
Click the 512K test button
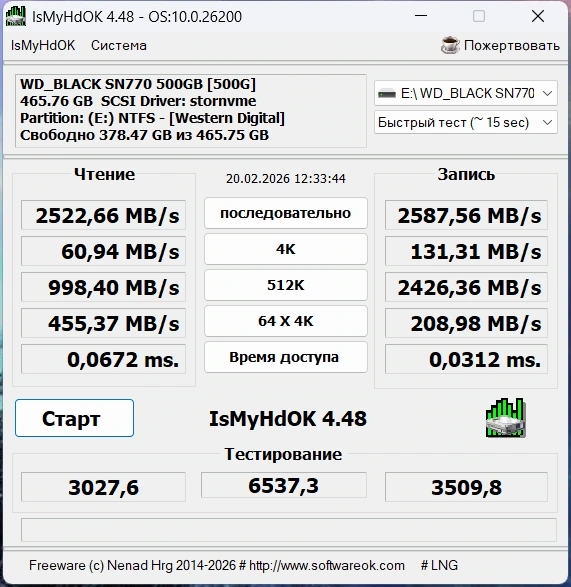(x=286, y=285)
